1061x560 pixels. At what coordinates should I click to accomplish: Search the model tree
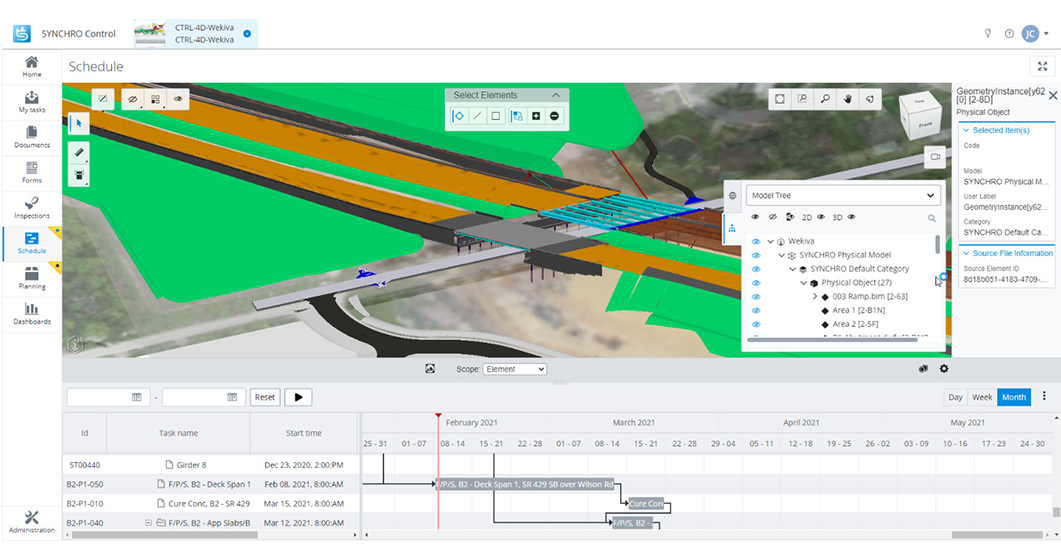[x=932, y=218]
